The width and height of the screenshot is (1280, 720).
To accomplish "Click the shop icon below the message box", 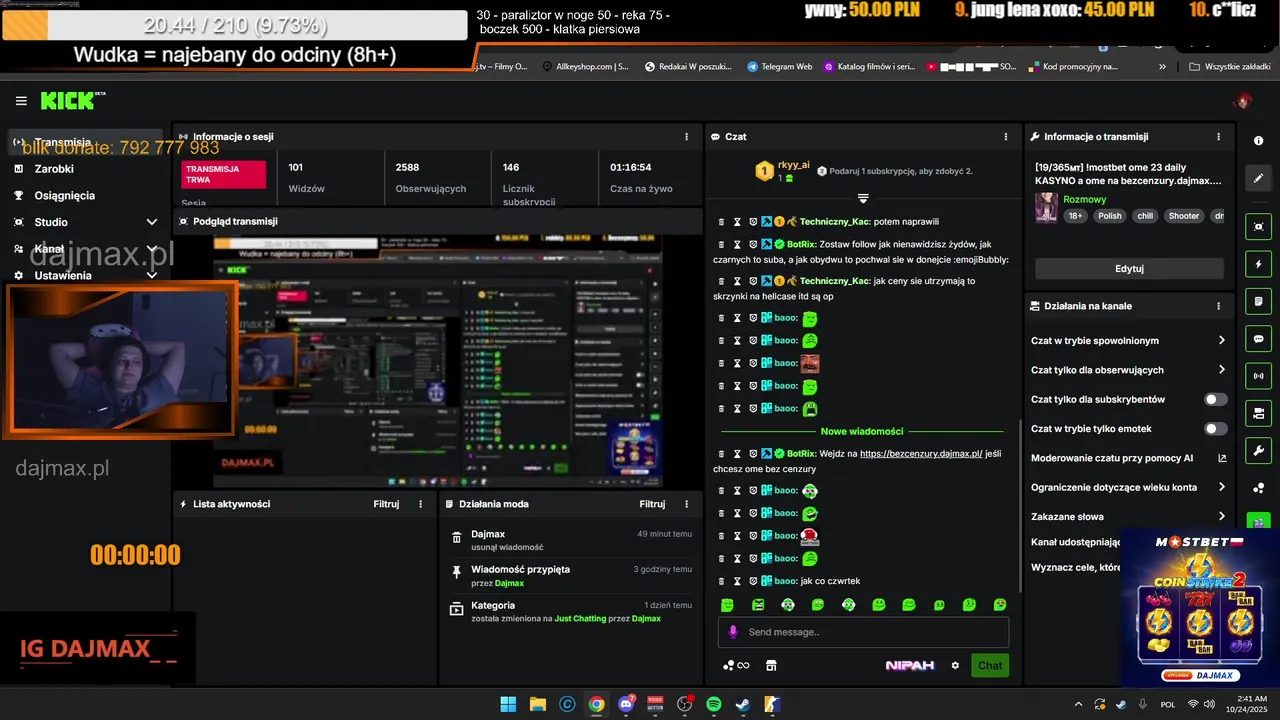I will pos(771,666).
